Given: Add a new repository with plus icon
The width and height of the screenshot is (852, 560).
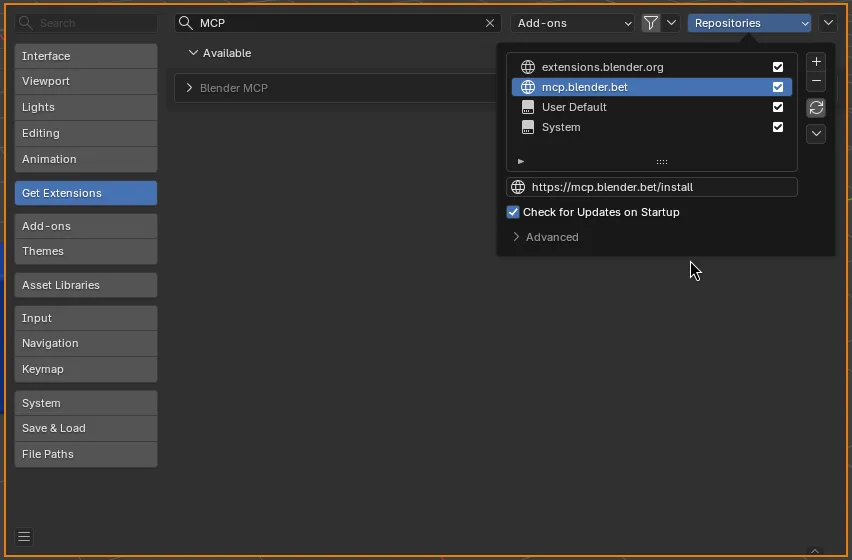Looking at the screenshot, I should coord(816,61).
